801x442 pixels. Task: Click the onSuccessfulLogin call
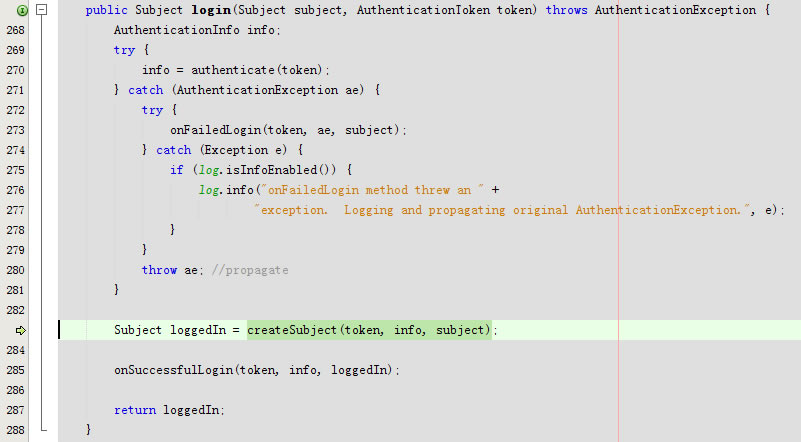(x=256, y=370)
